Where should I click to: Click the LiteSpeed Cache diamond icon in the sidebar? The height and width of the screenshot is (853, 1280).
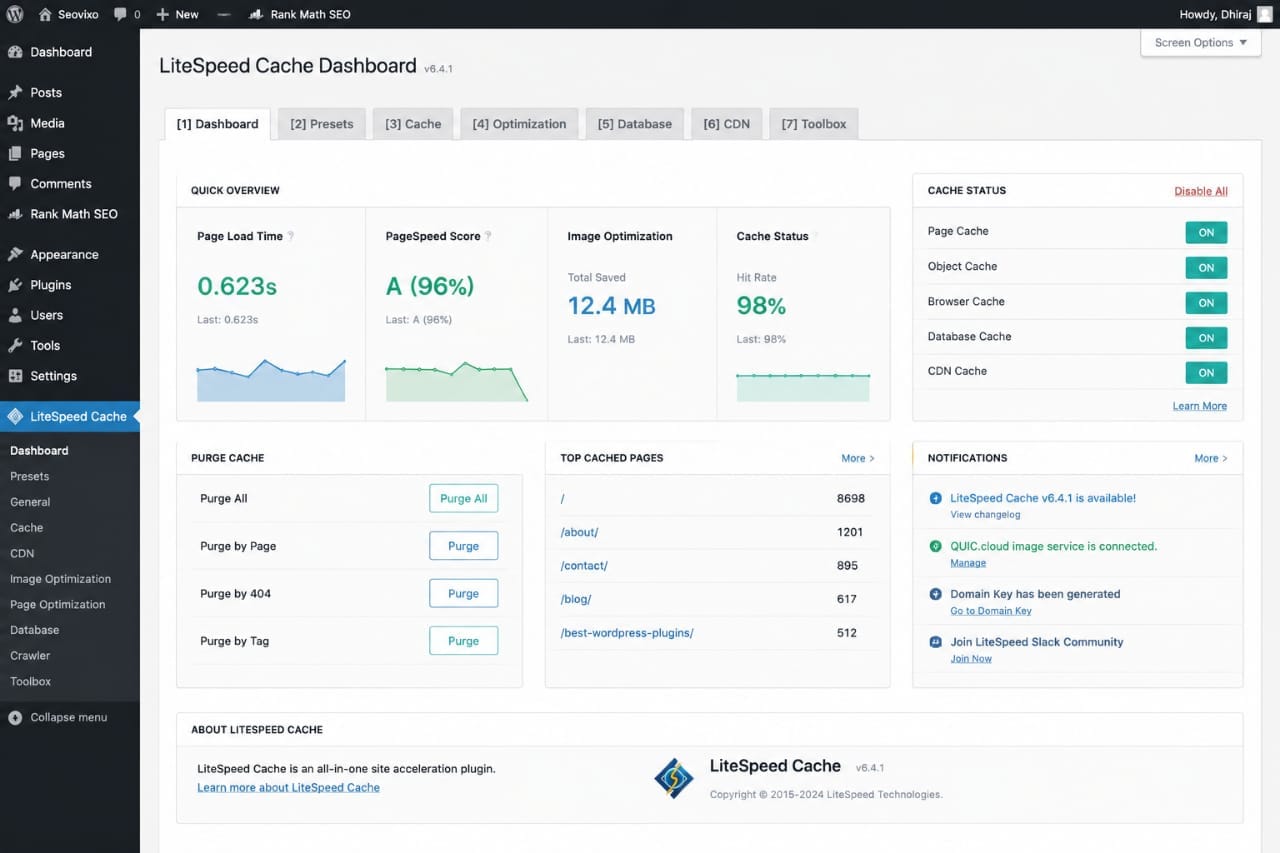click(x=15, y=416)
